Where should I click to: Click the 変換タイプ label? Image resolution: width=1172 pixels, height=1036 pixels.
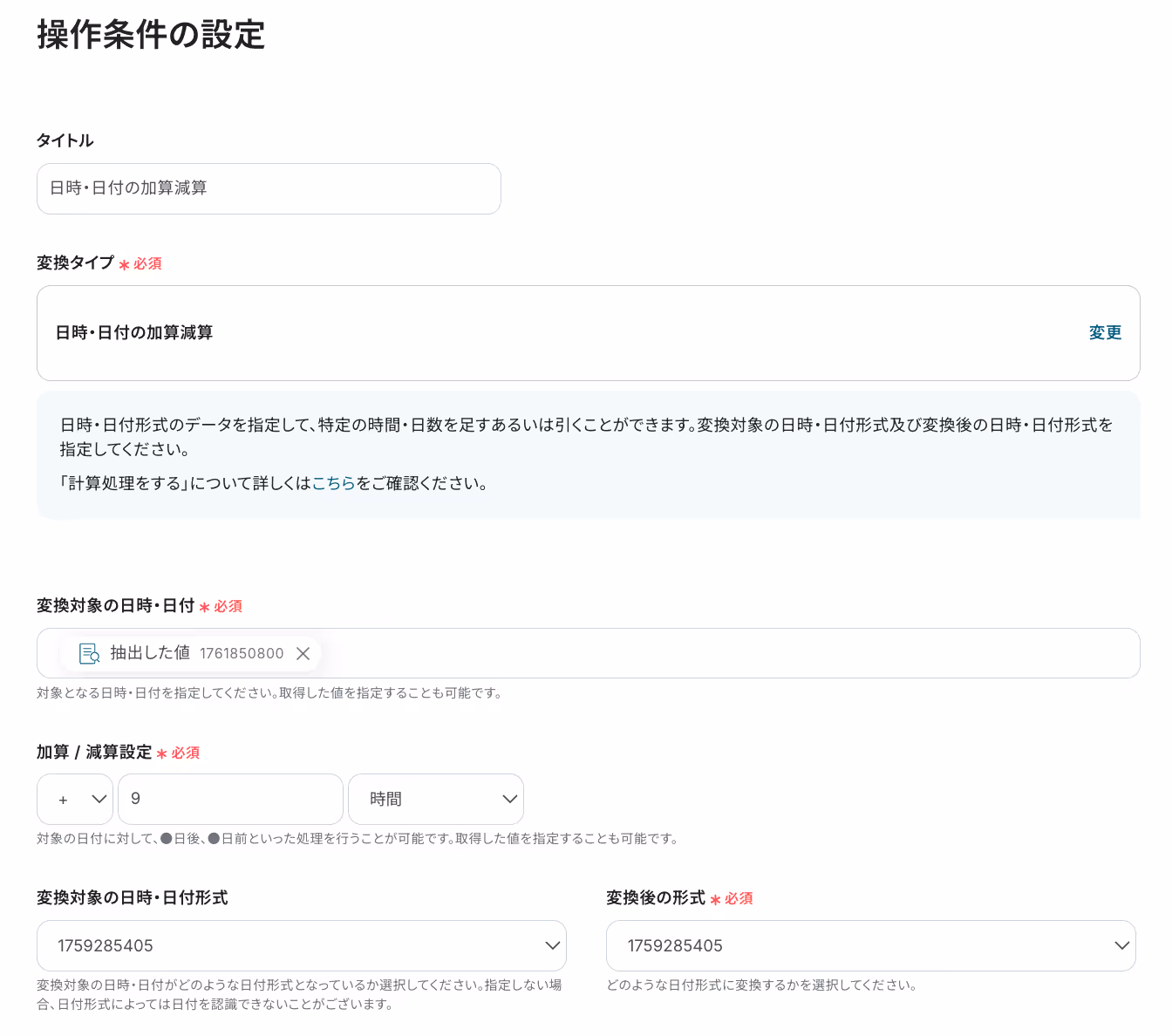pos(75,262)
